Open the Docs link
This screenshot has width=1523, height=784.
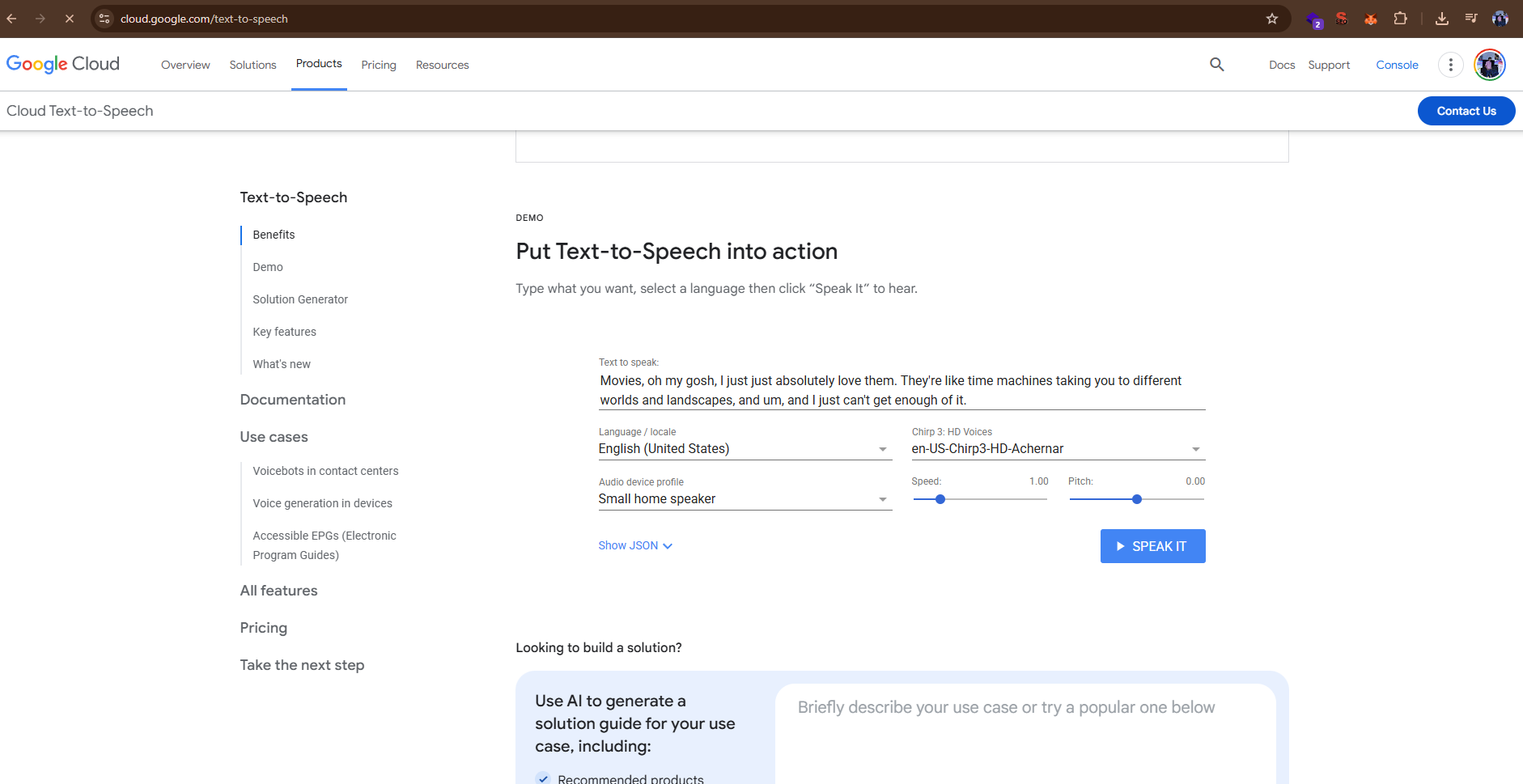[1282, 65]
